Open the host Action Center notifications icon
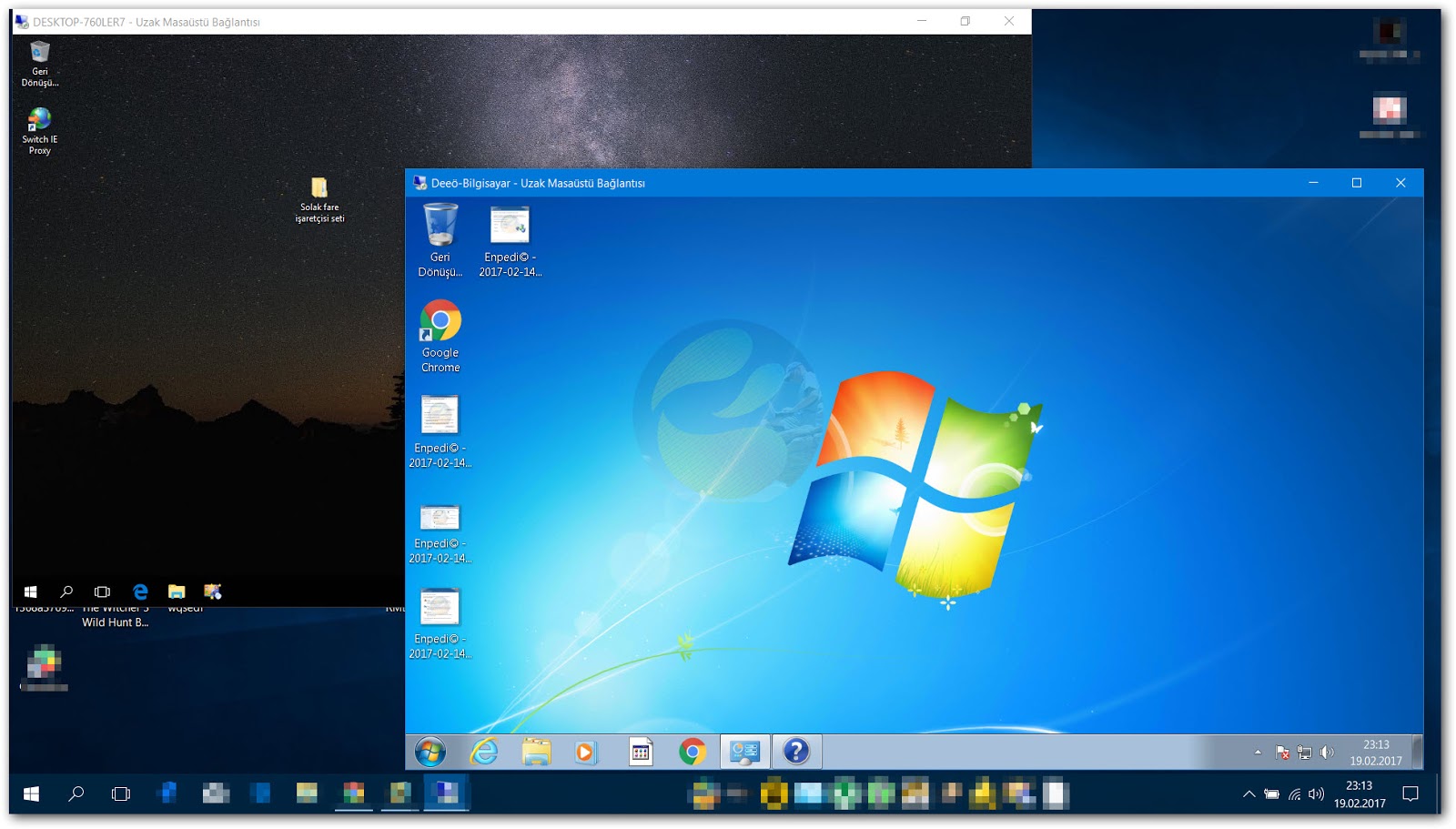Screen dimensions: 1456x829 coord(1410,794)
